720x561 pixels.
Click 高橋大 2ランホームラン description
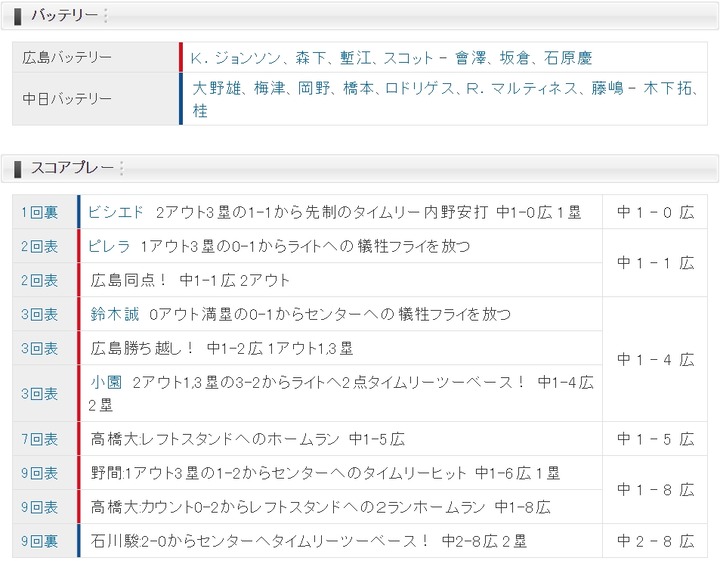coord(320,507)
